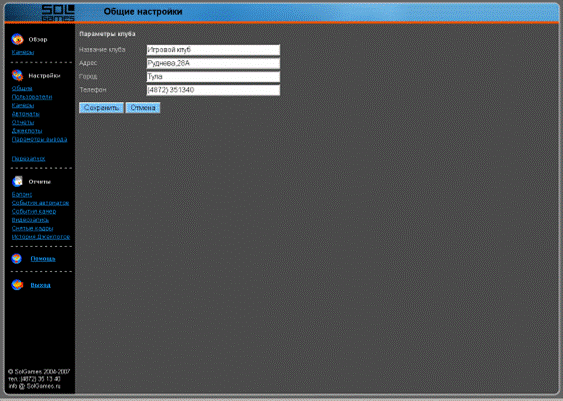Click the Помощь question mark icon
The image size is (563, 401).
point(17,258)
